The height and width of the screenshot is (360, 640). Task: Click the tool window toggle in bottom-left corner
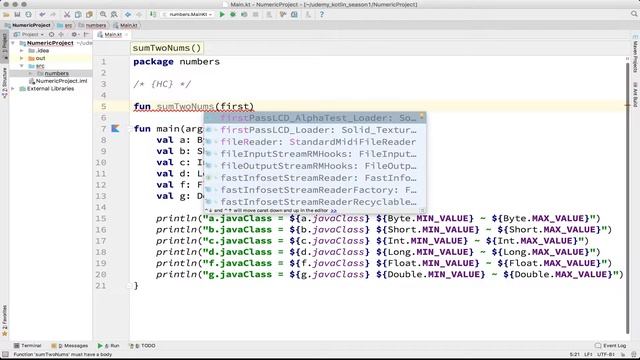5,354
